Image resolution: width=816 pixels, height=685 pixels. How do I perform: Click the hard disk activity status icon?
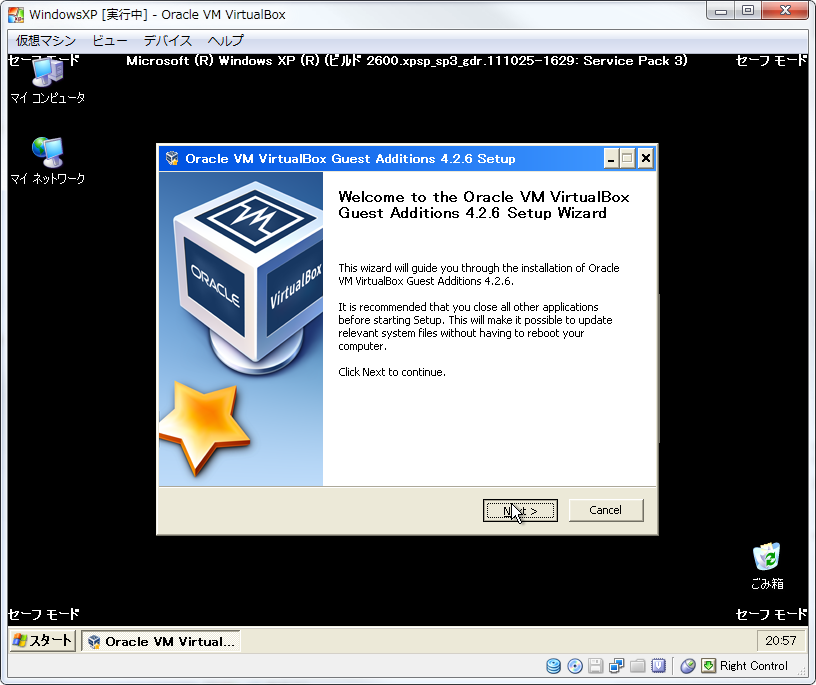(x=553, y=666)
